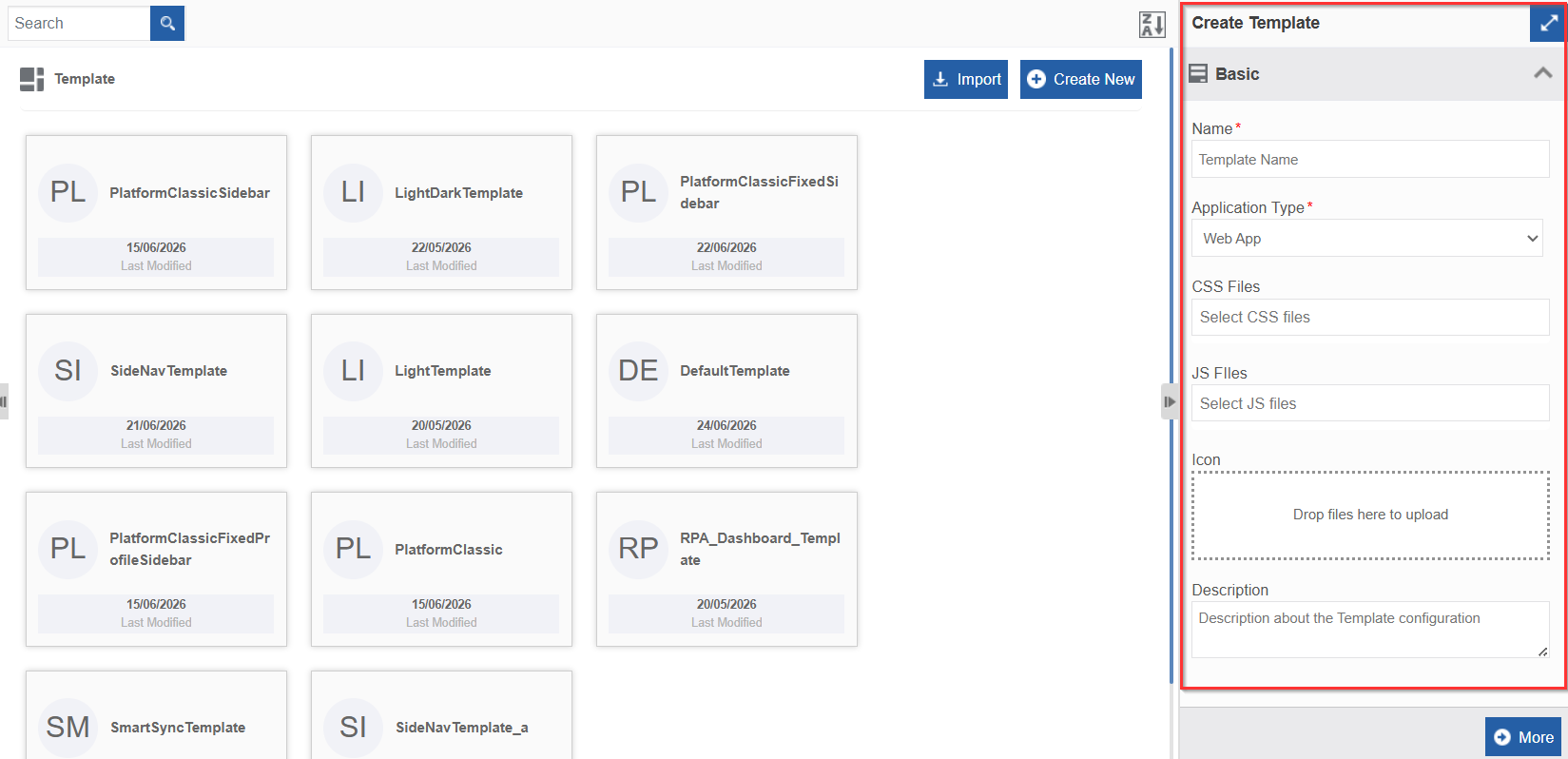Click the LI avatar of LightDarkTemplate

[353, 192]
